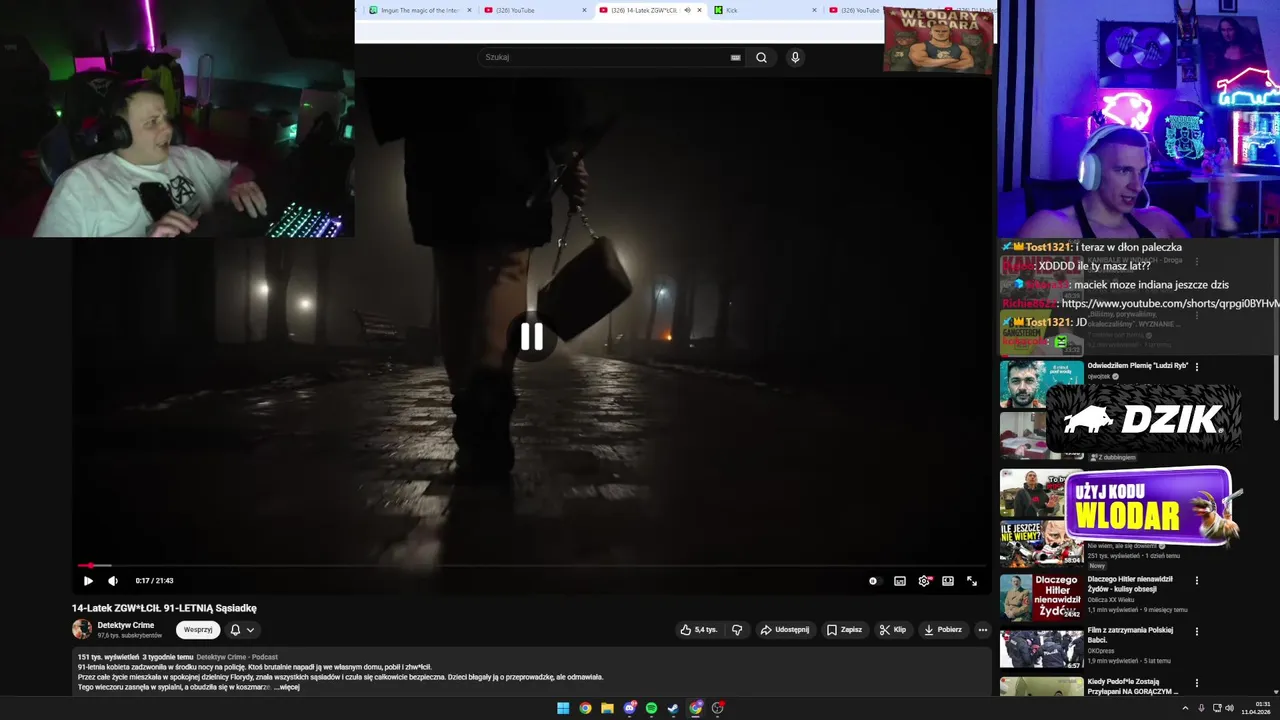Mute audio on the 14-Latek tab
The image size is (1280, 720).
687,10
